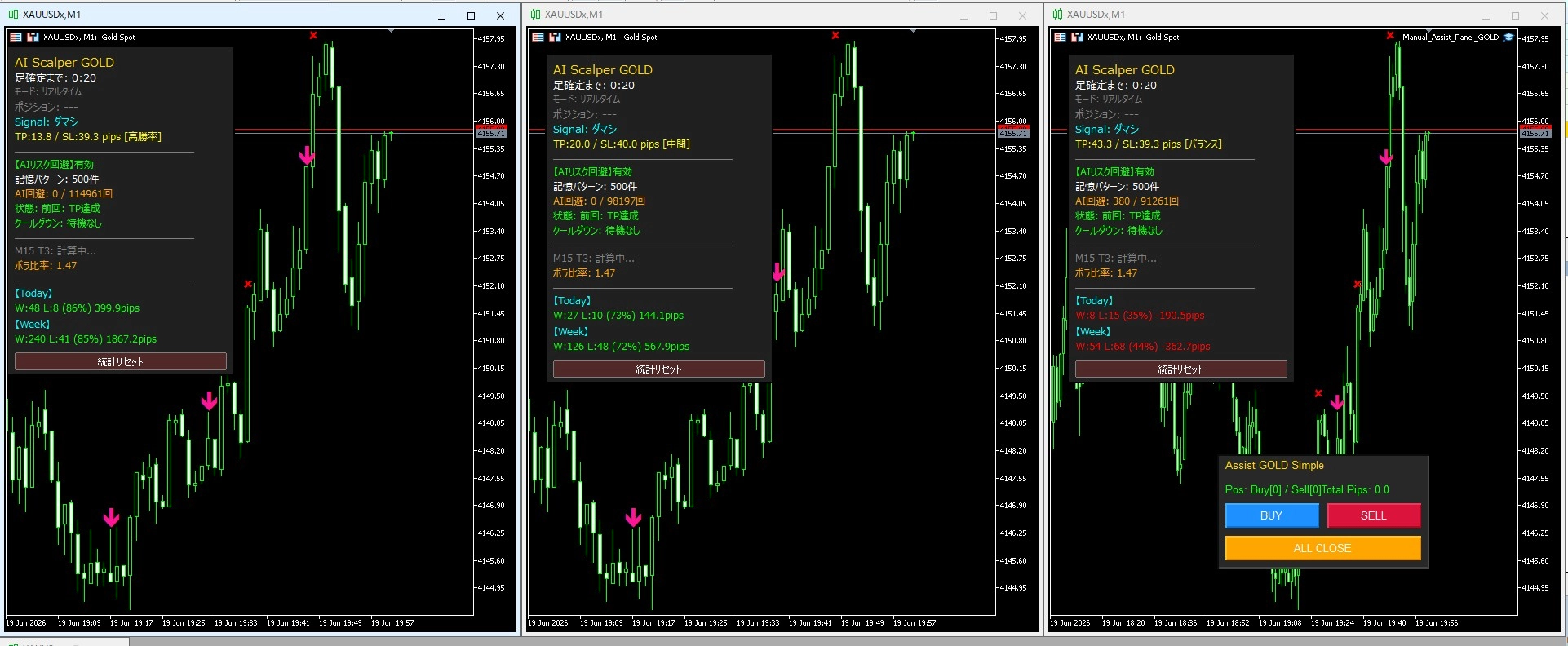Click candlestick icon in left window title bar
The image size is (1568, 646).
click(x=13, y=15)
